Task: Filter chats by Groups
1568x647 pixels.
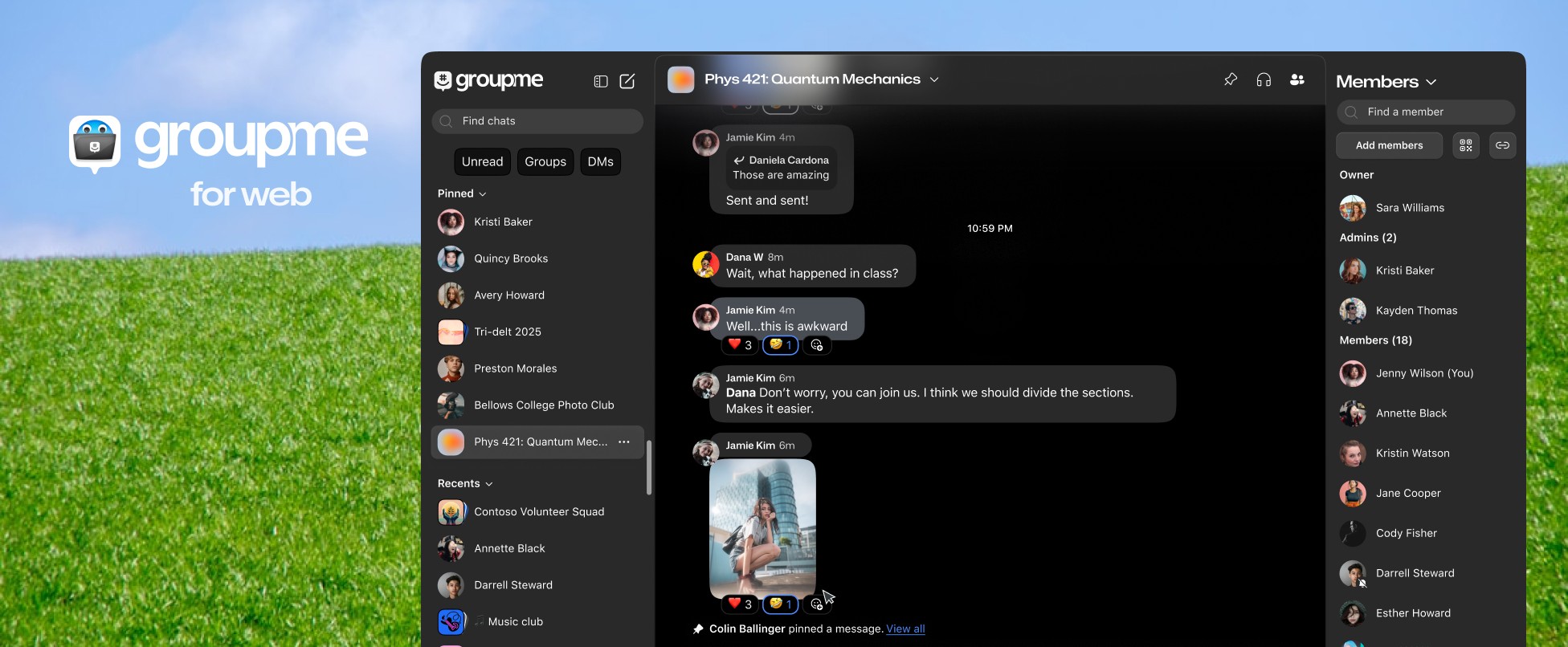Action: pos(545,162)
